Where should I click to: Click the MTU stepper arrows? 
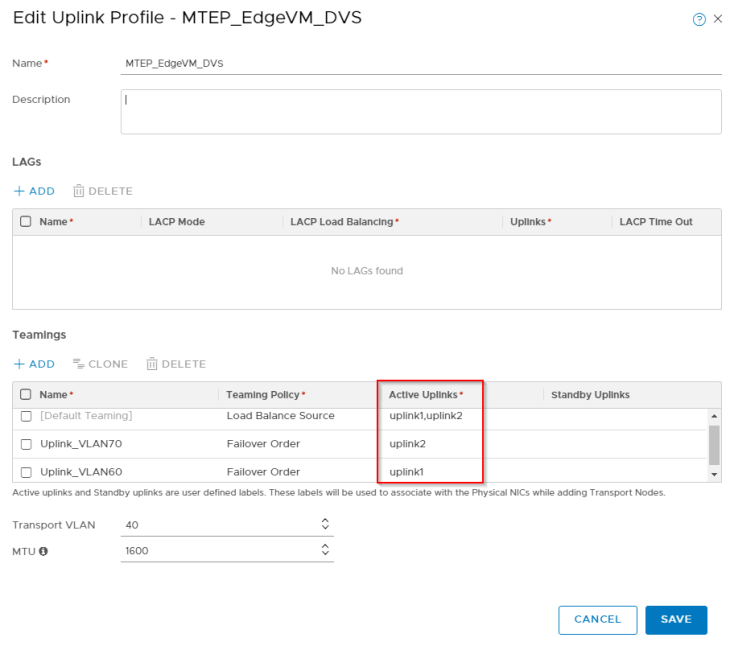tap(325, 550)
